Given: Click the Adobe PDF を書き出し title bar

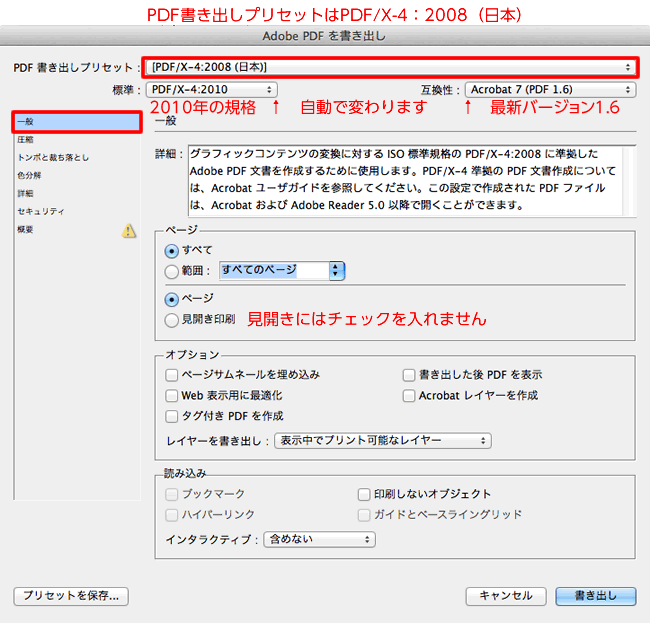Looking at the screenshot, I should tap(325, 36).
